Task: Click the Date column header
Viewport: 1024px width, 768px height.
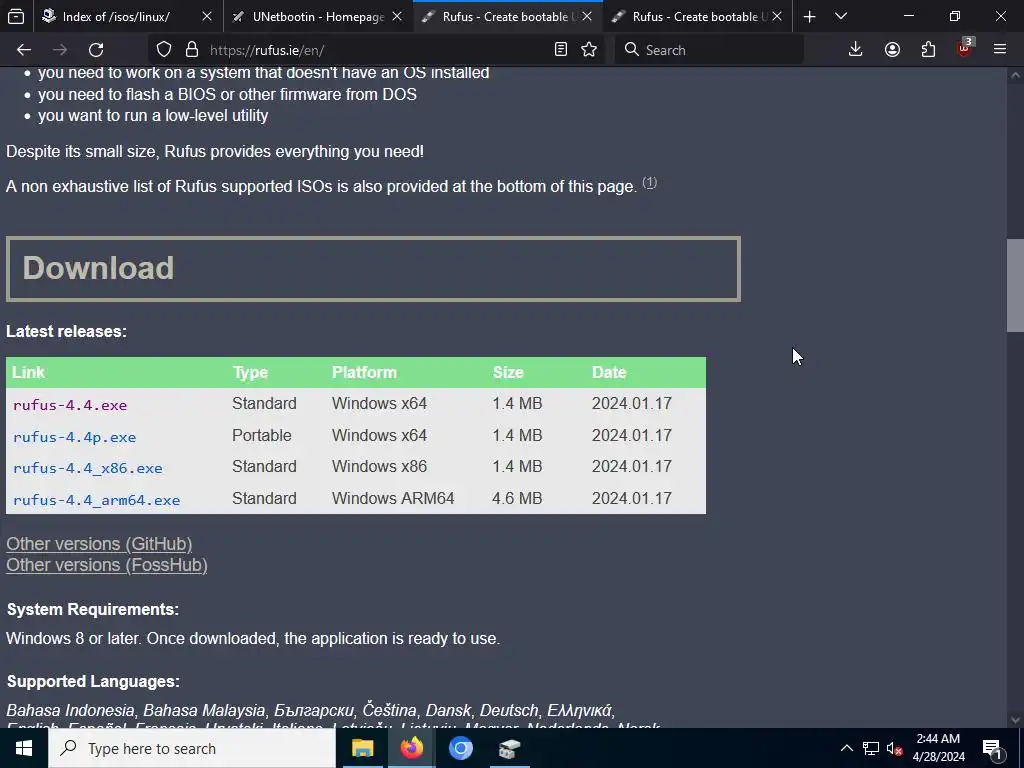Action: click(609, 372)
